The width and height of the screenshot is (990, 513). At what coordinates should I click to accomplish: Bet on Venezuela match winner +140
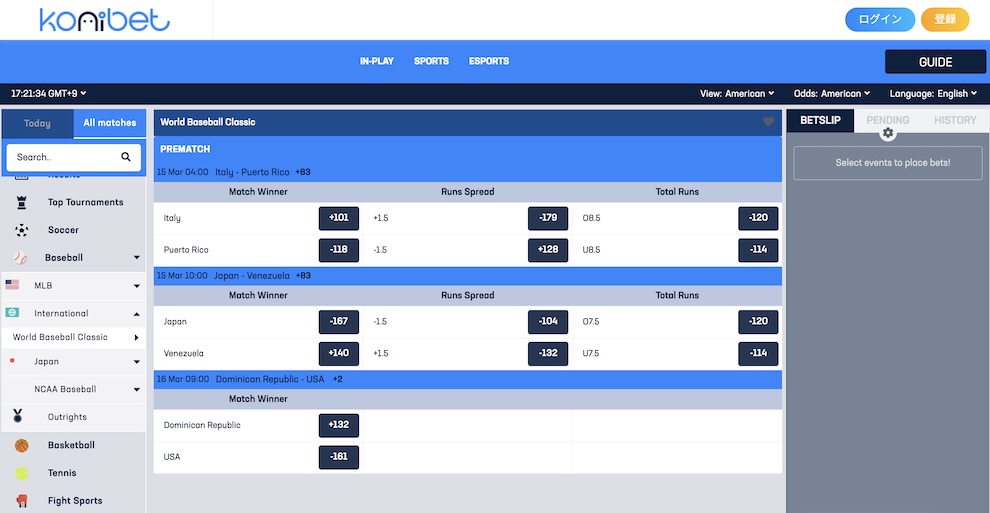338,353
